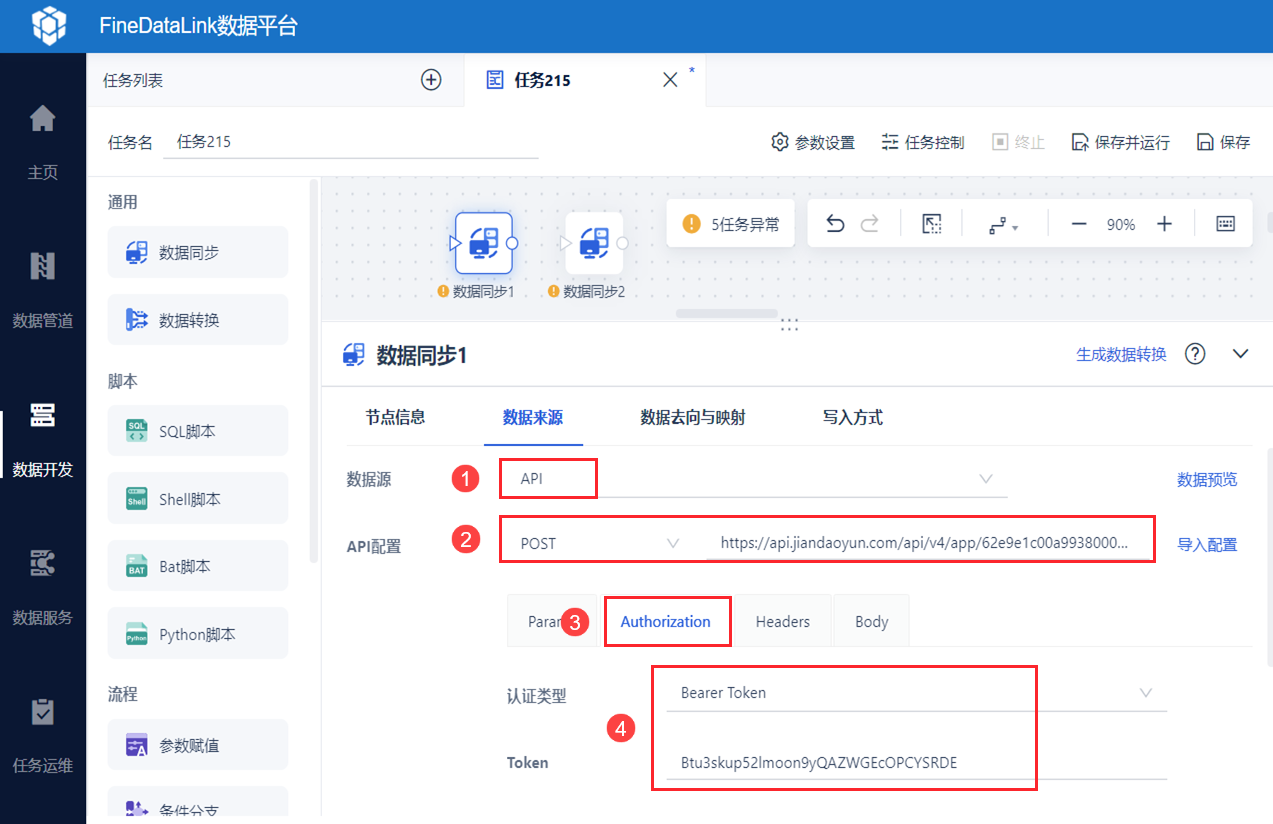
Task: Select the 数据同步 component
Action: (x=198, y=252)
